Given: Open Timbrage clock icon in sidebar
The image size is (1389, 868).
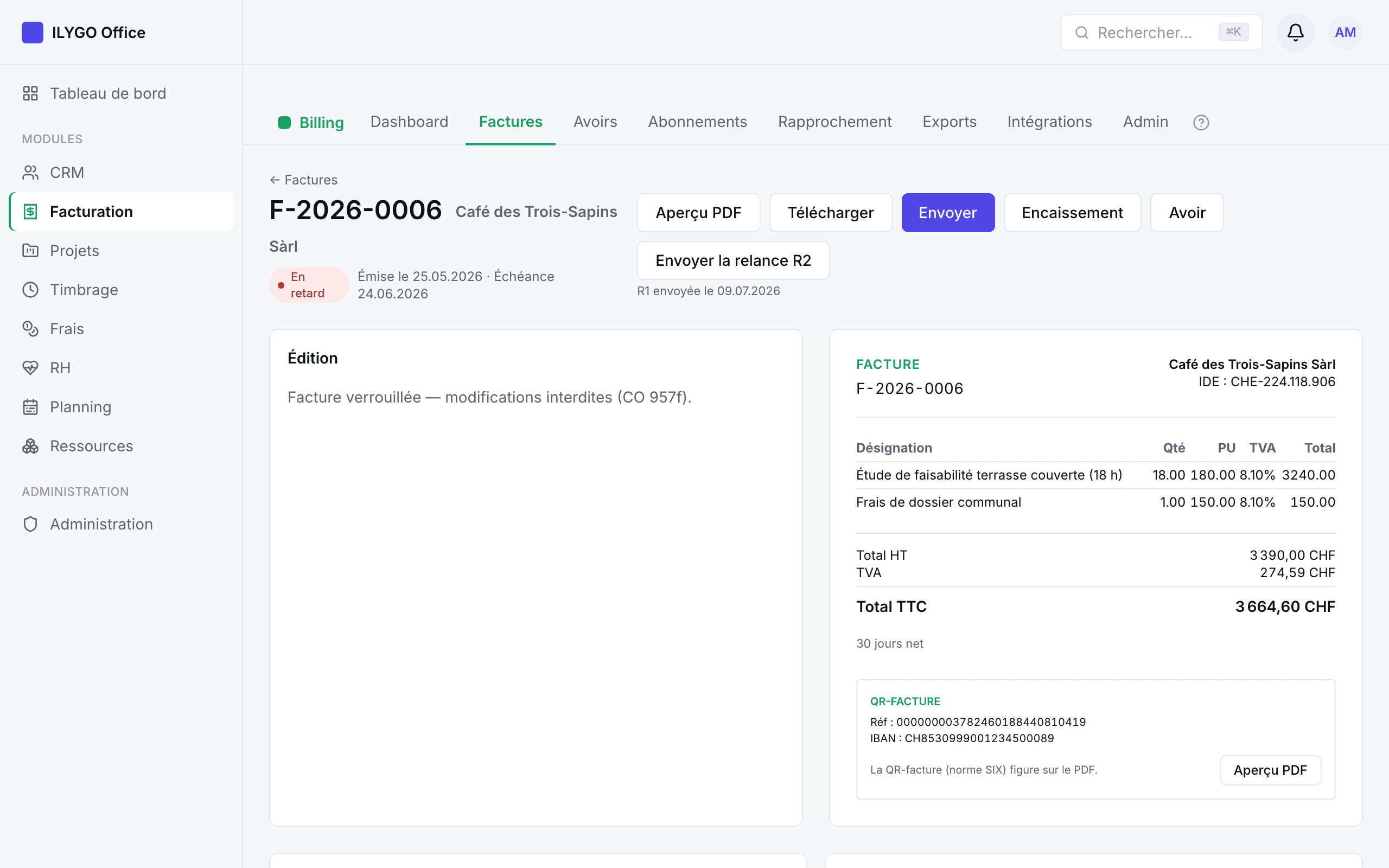Looking at the screenshot, I should 30,290.
